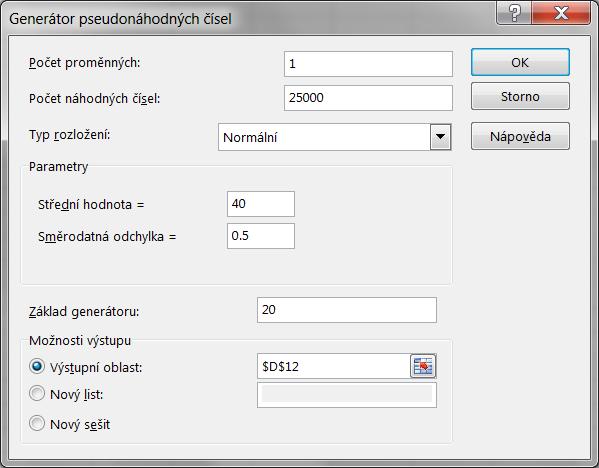Click the Základ generátoru field containing 20

tap(347, 310)
